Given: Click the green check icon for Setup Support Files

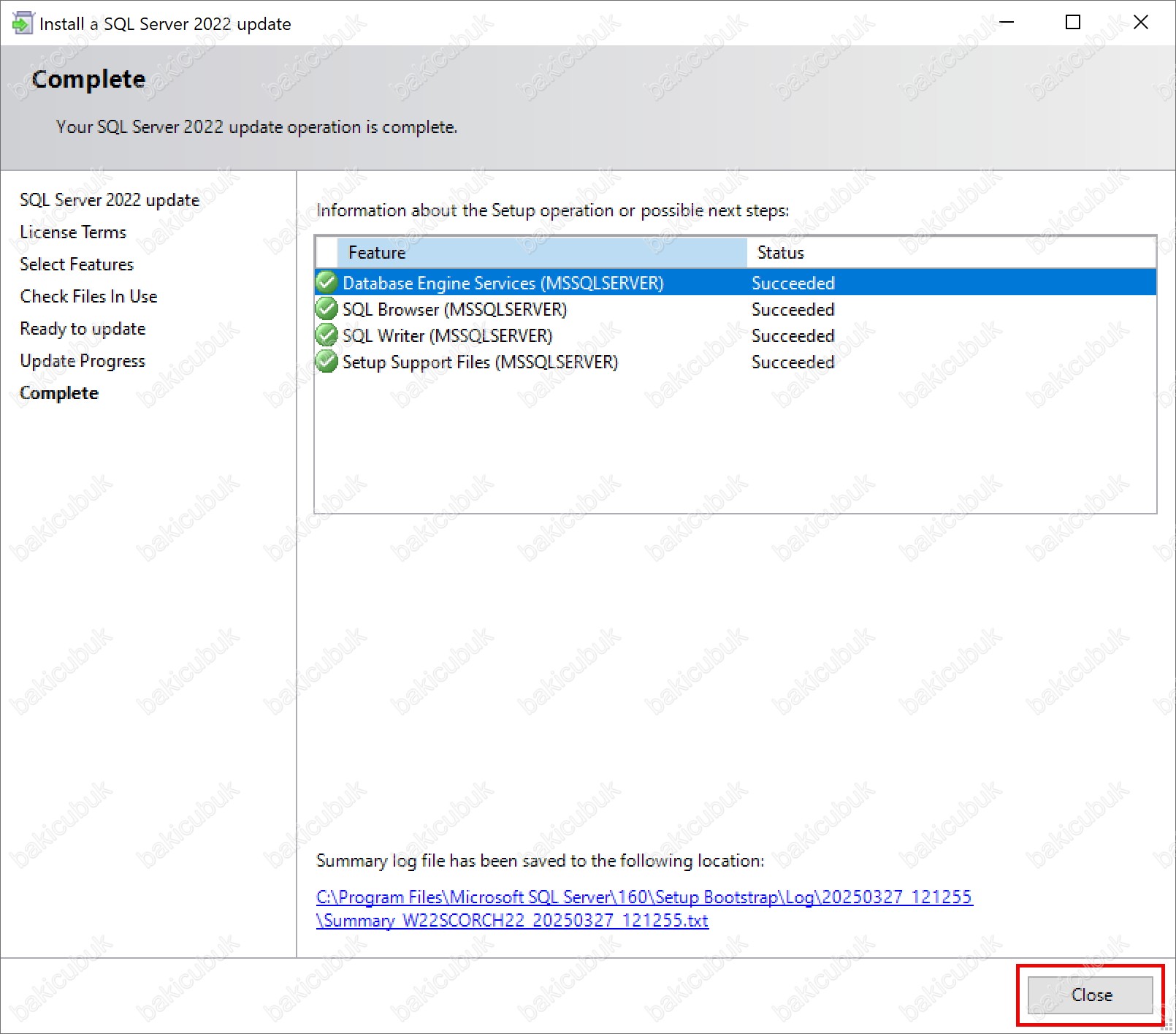Looking at the screenshot, I should [x=327, y=361].
